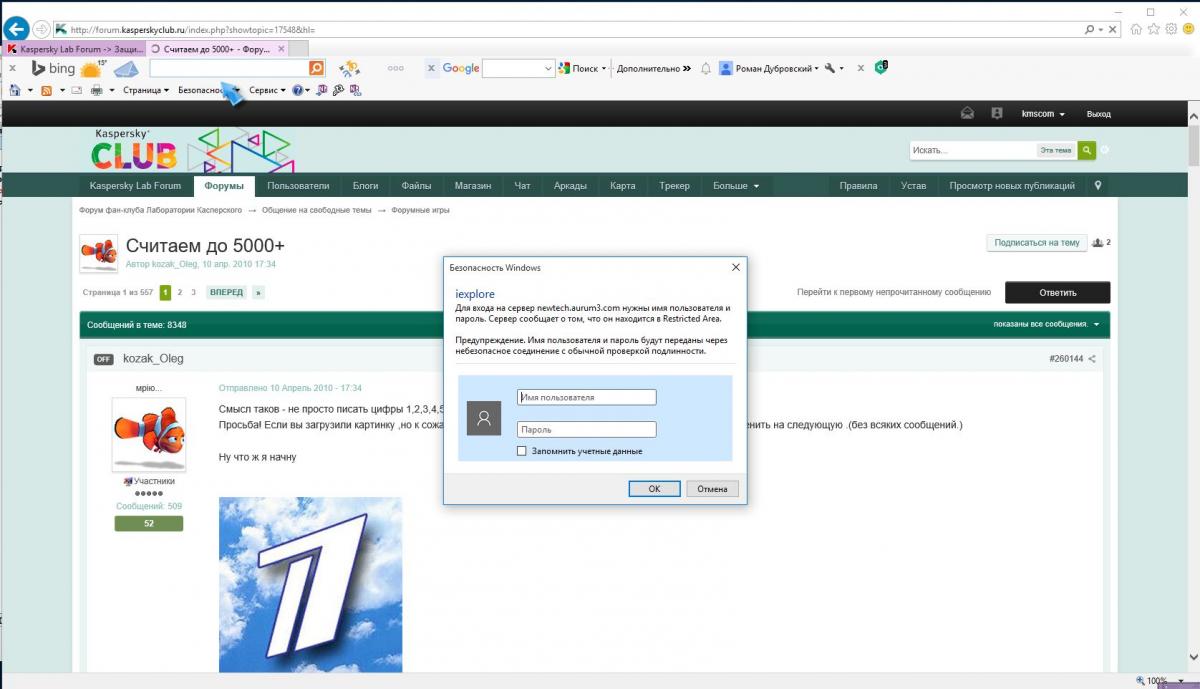
Task: Share post #260144 via share icon
Action: 1092,359
